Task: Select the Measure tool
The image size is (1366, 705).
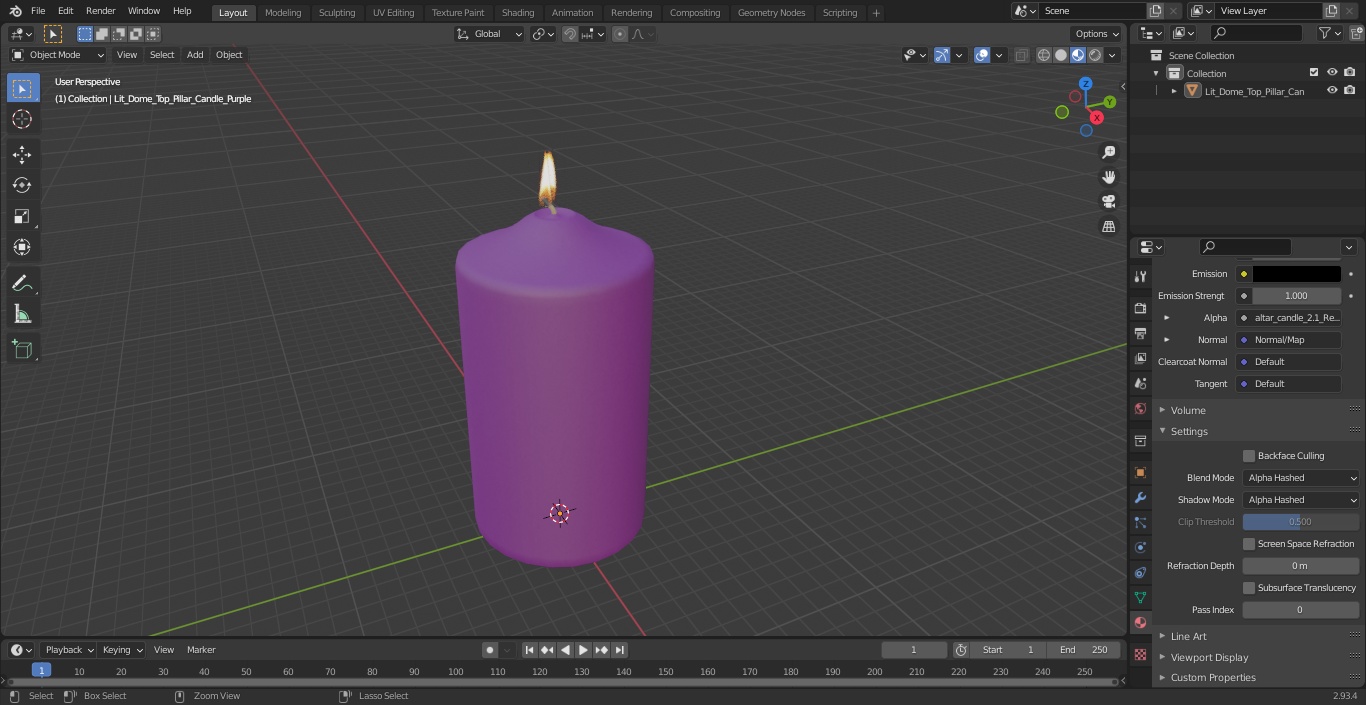Action: click(22, 314)
